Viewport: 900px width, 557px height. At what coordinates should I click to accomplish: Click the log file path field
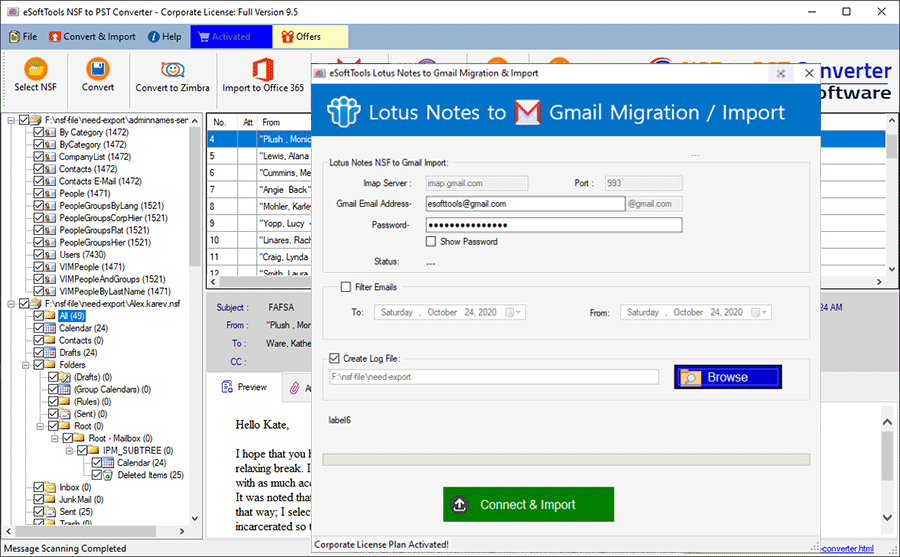click(494, 377)
